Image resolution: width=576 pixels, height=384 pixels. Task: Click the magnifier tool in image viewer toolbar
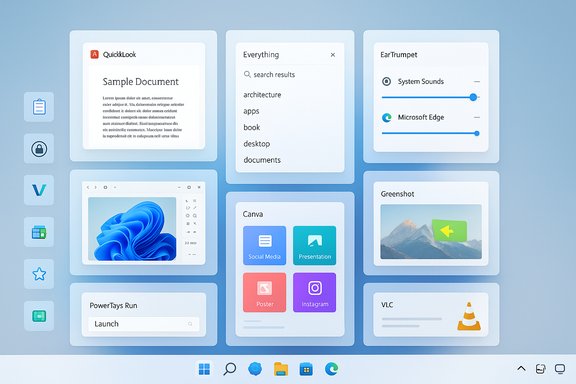pyautogui.click(x=195, y=216)
